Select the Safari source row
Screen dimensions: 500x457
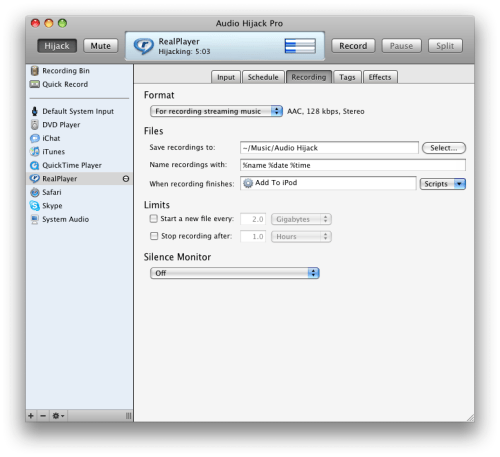tap(79, 192)
